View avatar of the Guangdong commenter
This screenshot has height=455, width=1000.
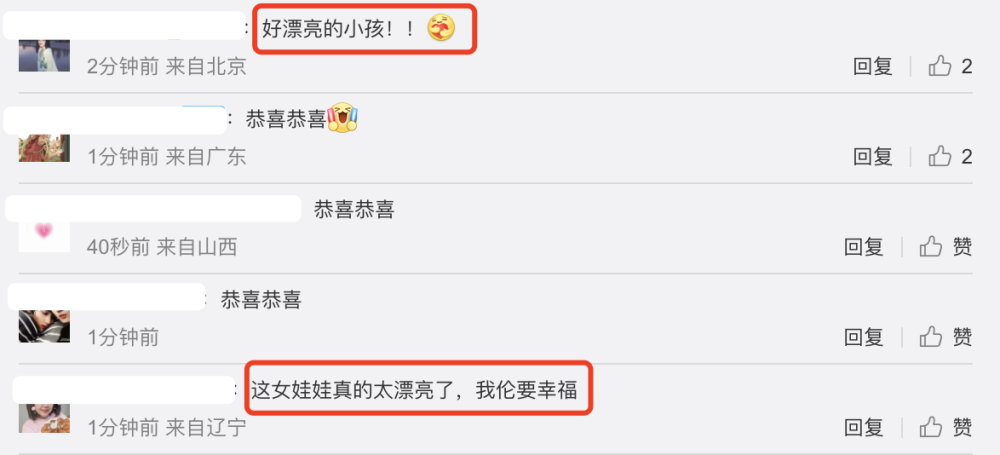[44, 147]
